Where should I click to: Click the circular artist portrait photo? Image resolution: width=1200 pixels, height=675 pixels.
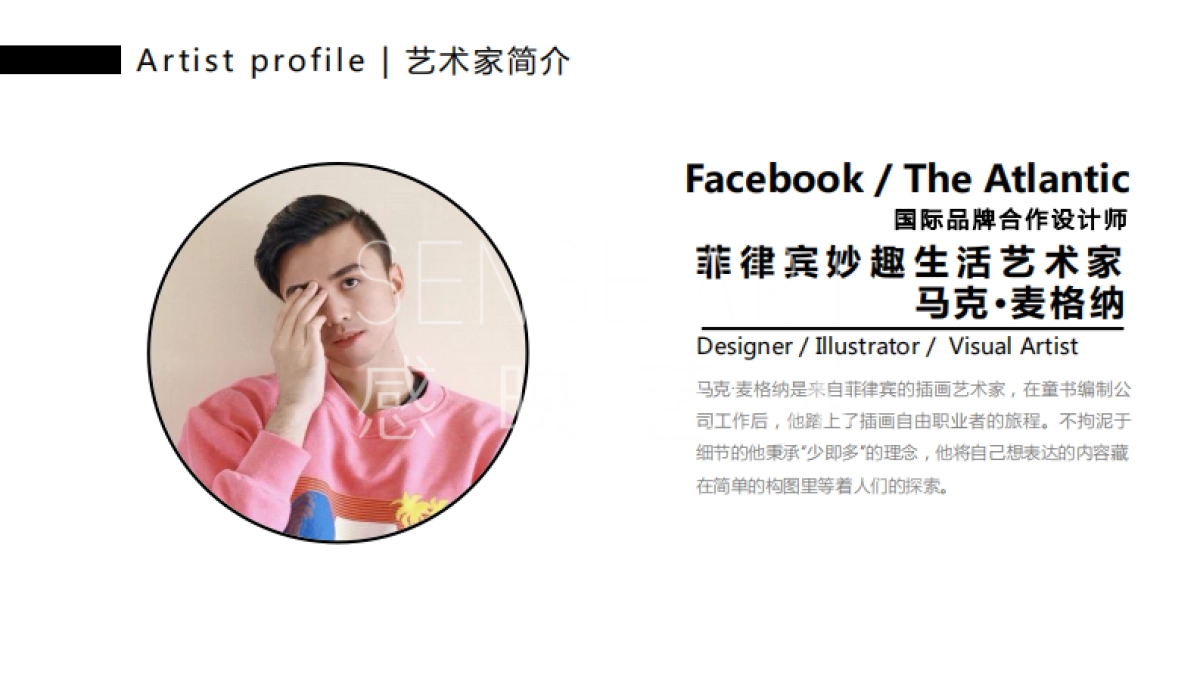point(338,352)
